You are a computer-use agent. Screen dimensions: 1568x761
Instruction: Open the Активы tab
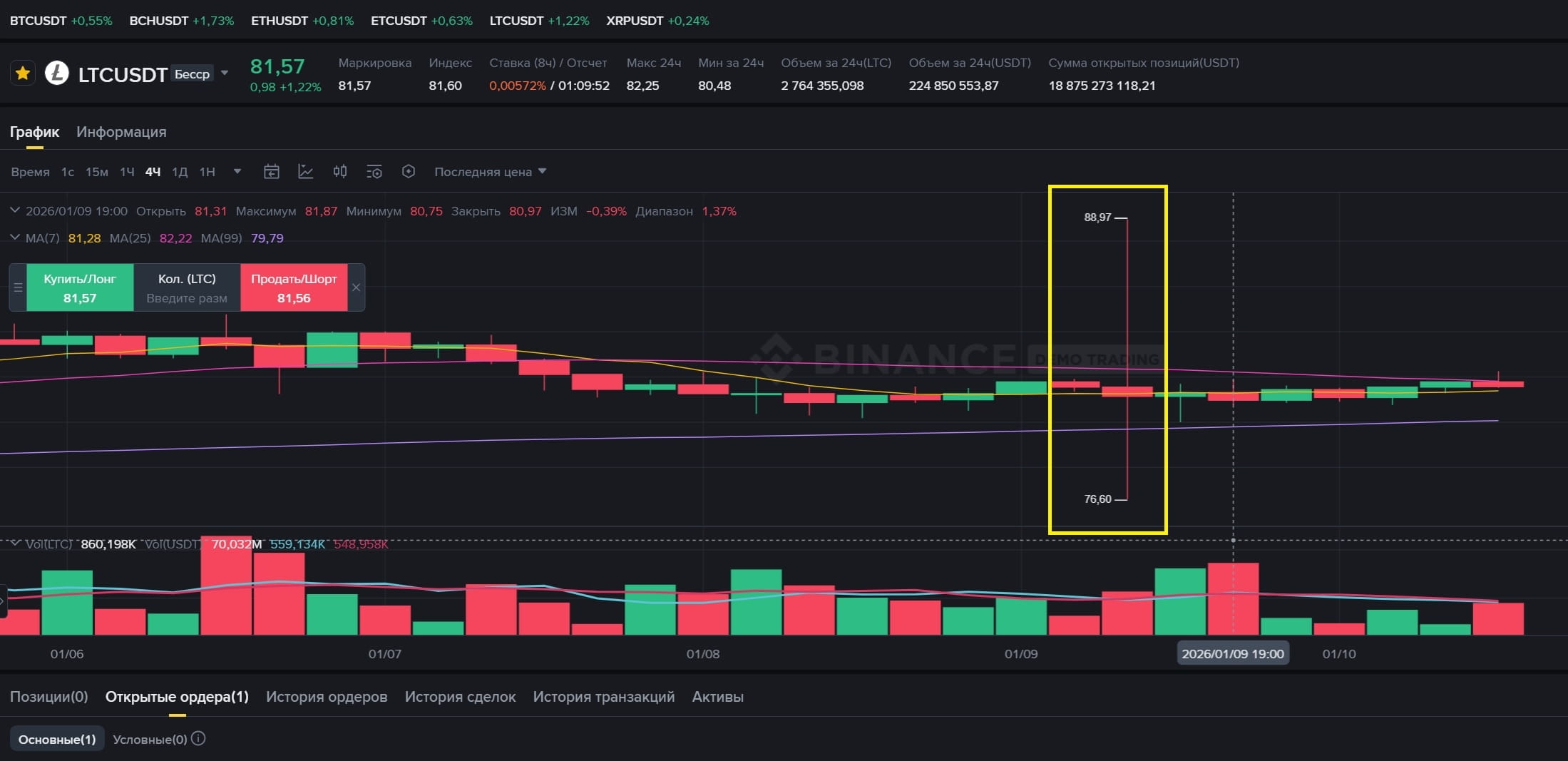pos(718,697)
